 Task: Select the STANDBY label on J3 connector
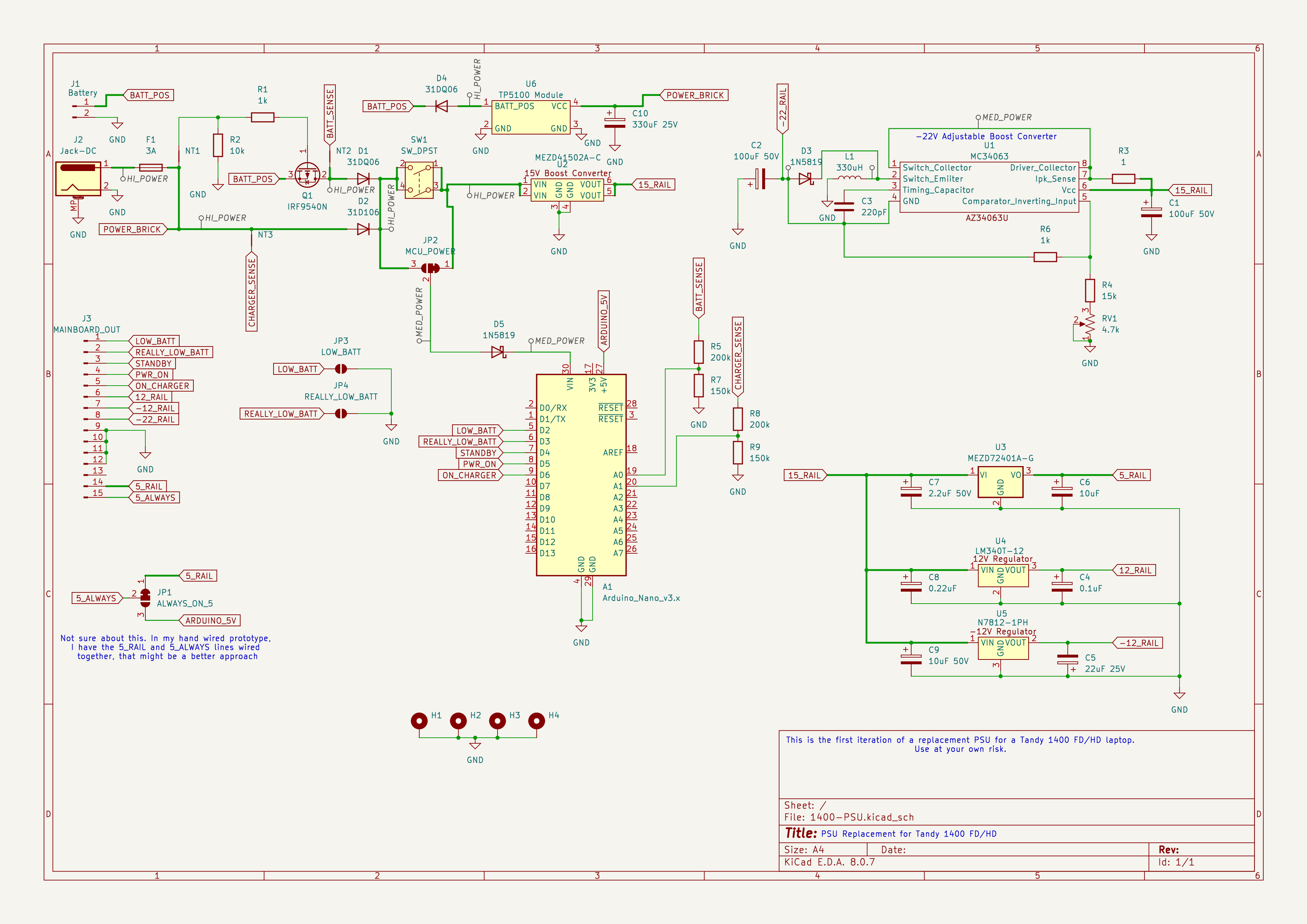(x=152, y=363)
